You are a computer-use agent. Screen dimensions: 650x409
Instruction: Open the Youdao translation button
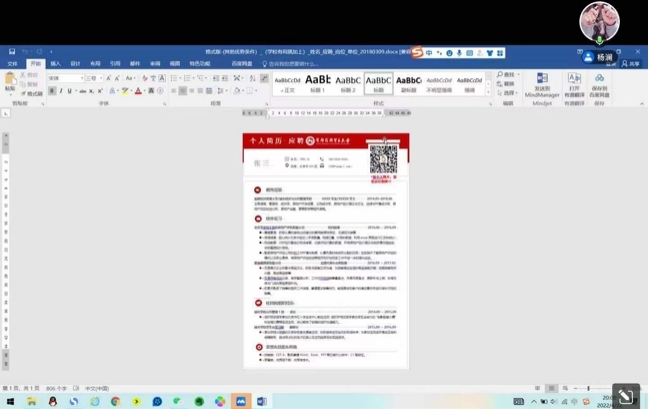(x=574, y=84)
